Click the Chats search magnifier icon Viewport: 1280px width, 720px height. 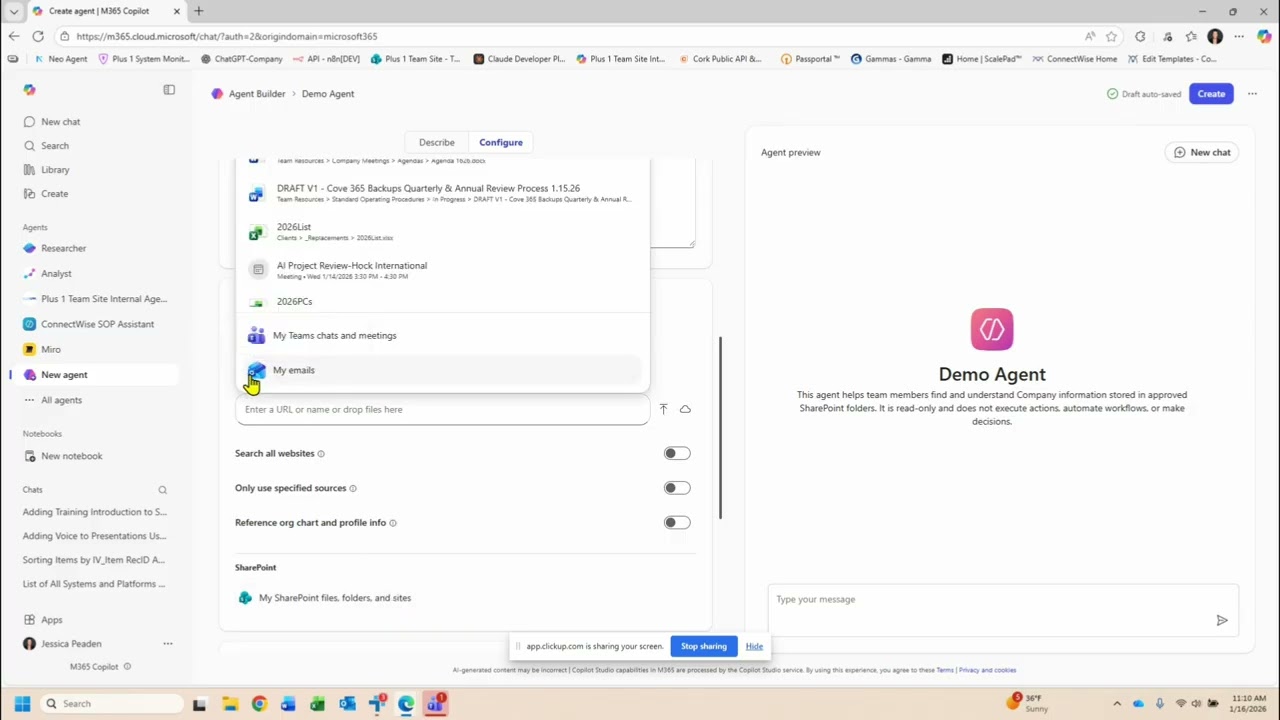162,490
